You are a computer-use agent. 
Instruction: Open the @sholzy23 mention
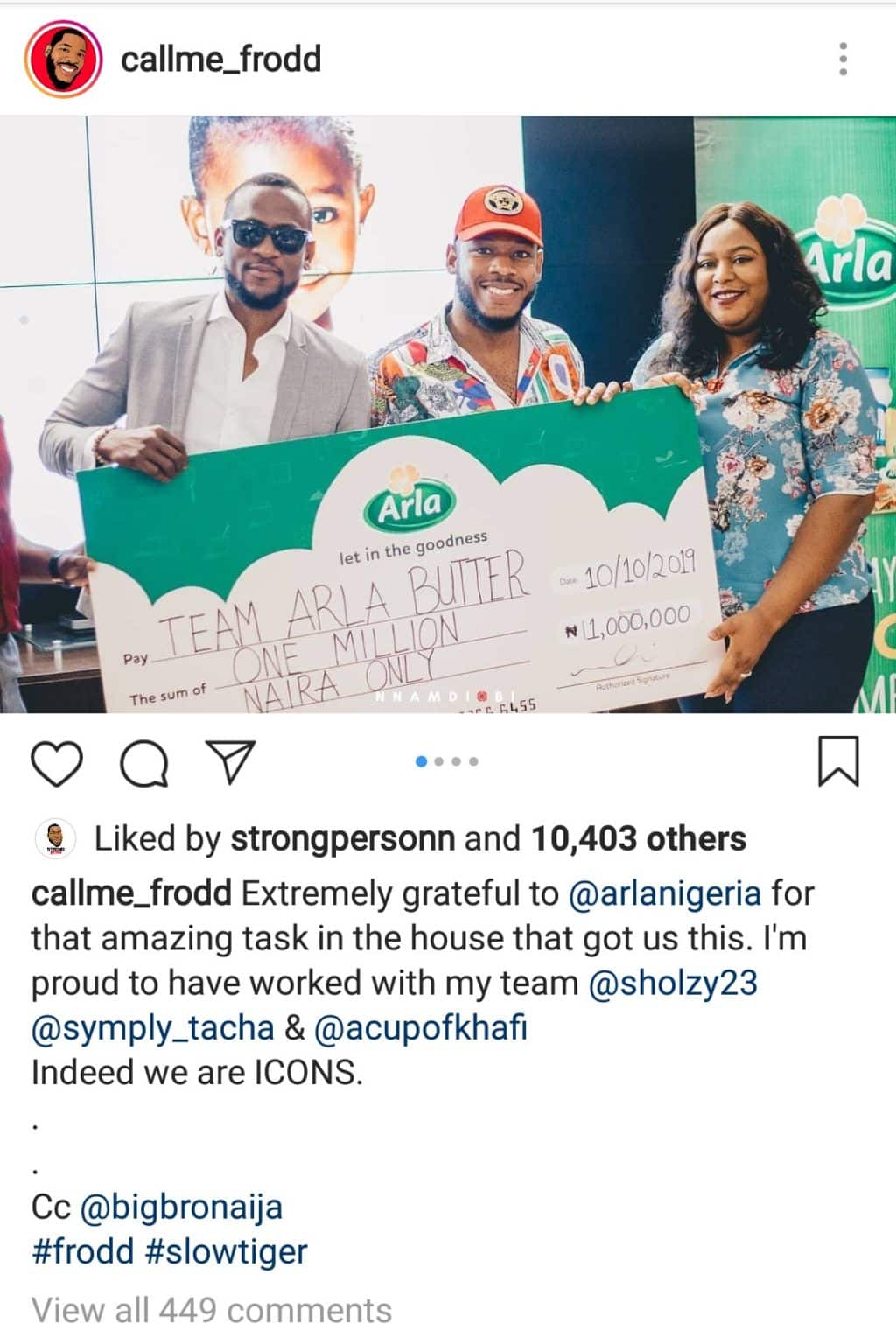pyautogui.click(x=673, y=983)
